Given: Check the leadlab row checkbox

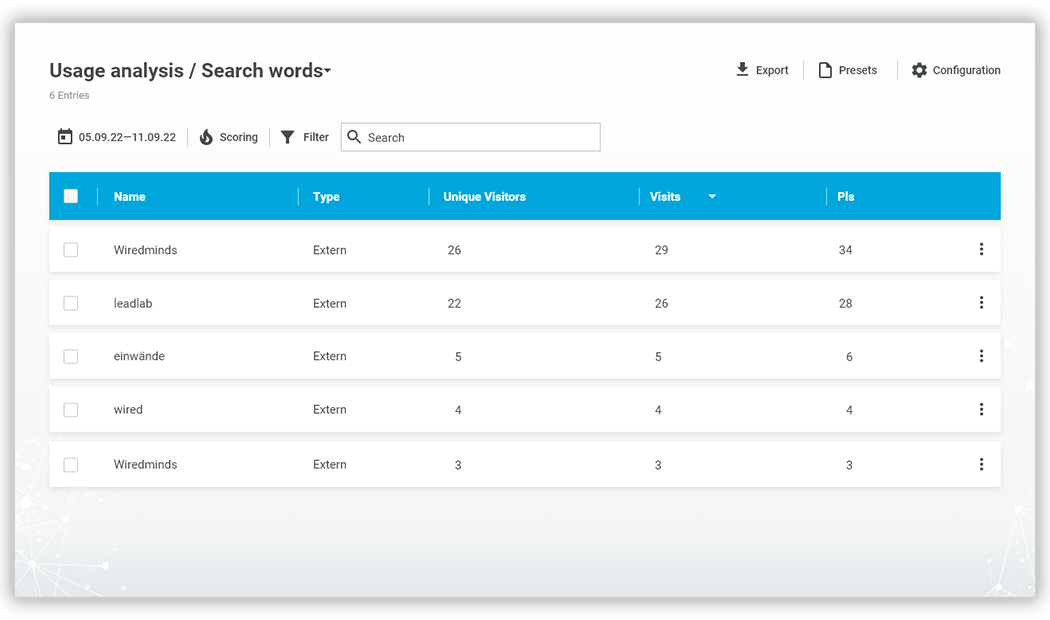Looking at the screenshot, I should coord(70,303).
